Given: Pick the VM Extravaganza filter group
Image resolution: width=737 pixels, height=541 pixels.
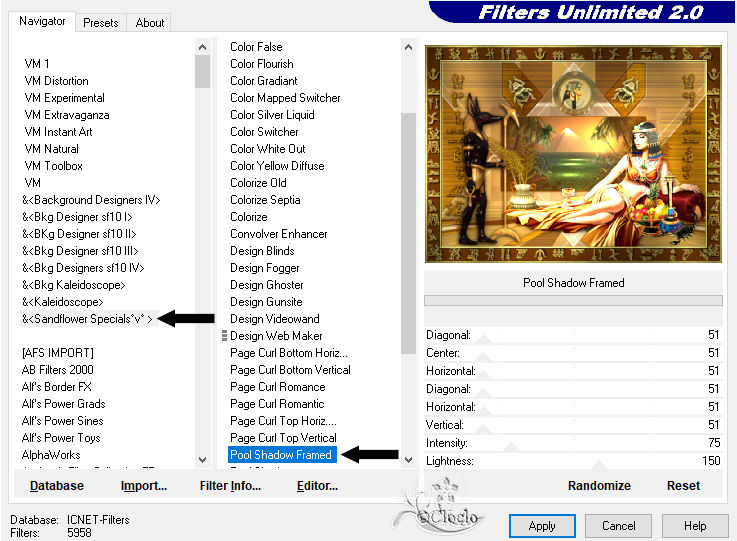Looking at the screenshot, I should [x=67, y=115].
